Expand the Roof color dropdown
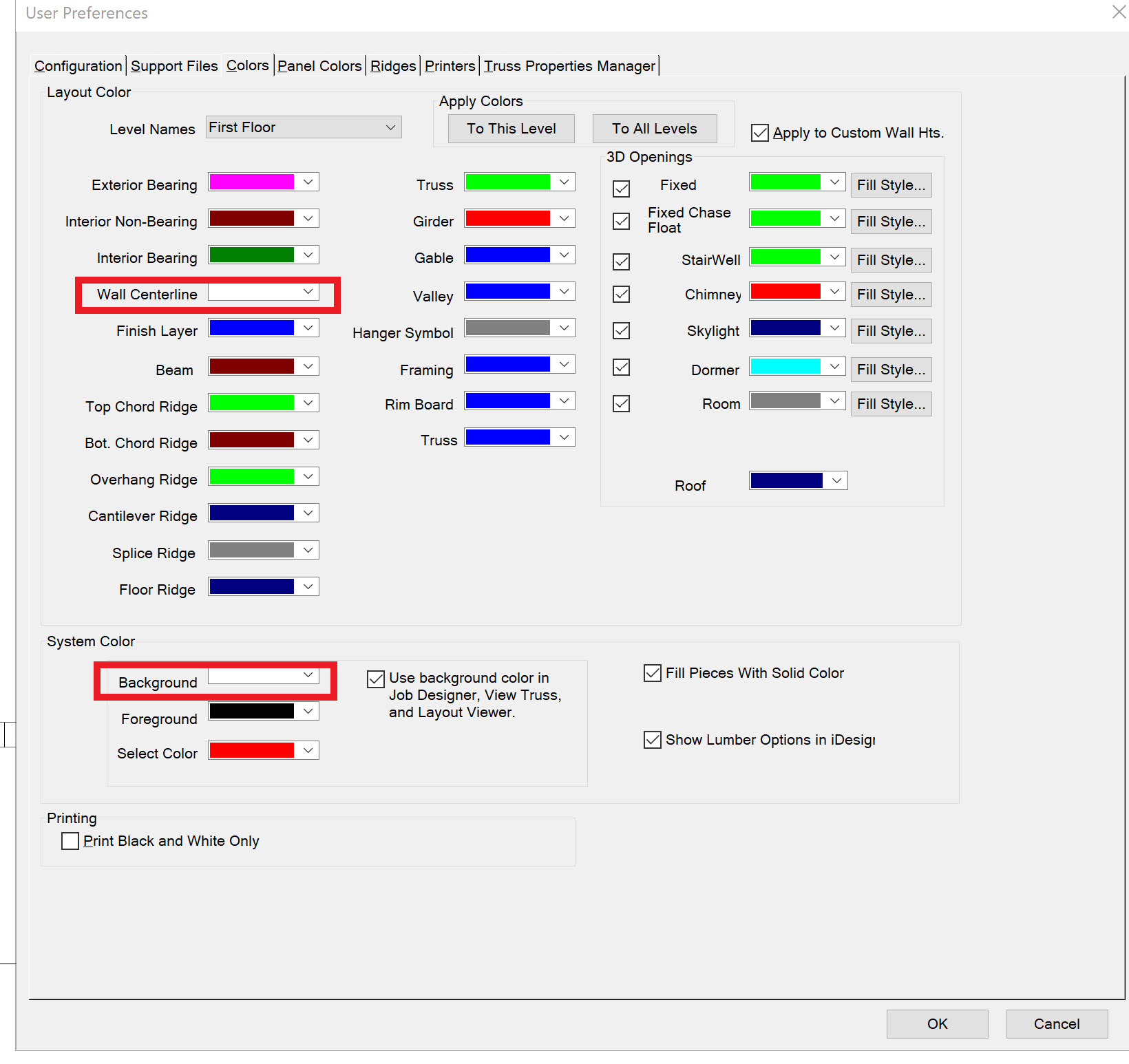The width and height of the screenshot is (1129, 1064). [x=836, y=480]
